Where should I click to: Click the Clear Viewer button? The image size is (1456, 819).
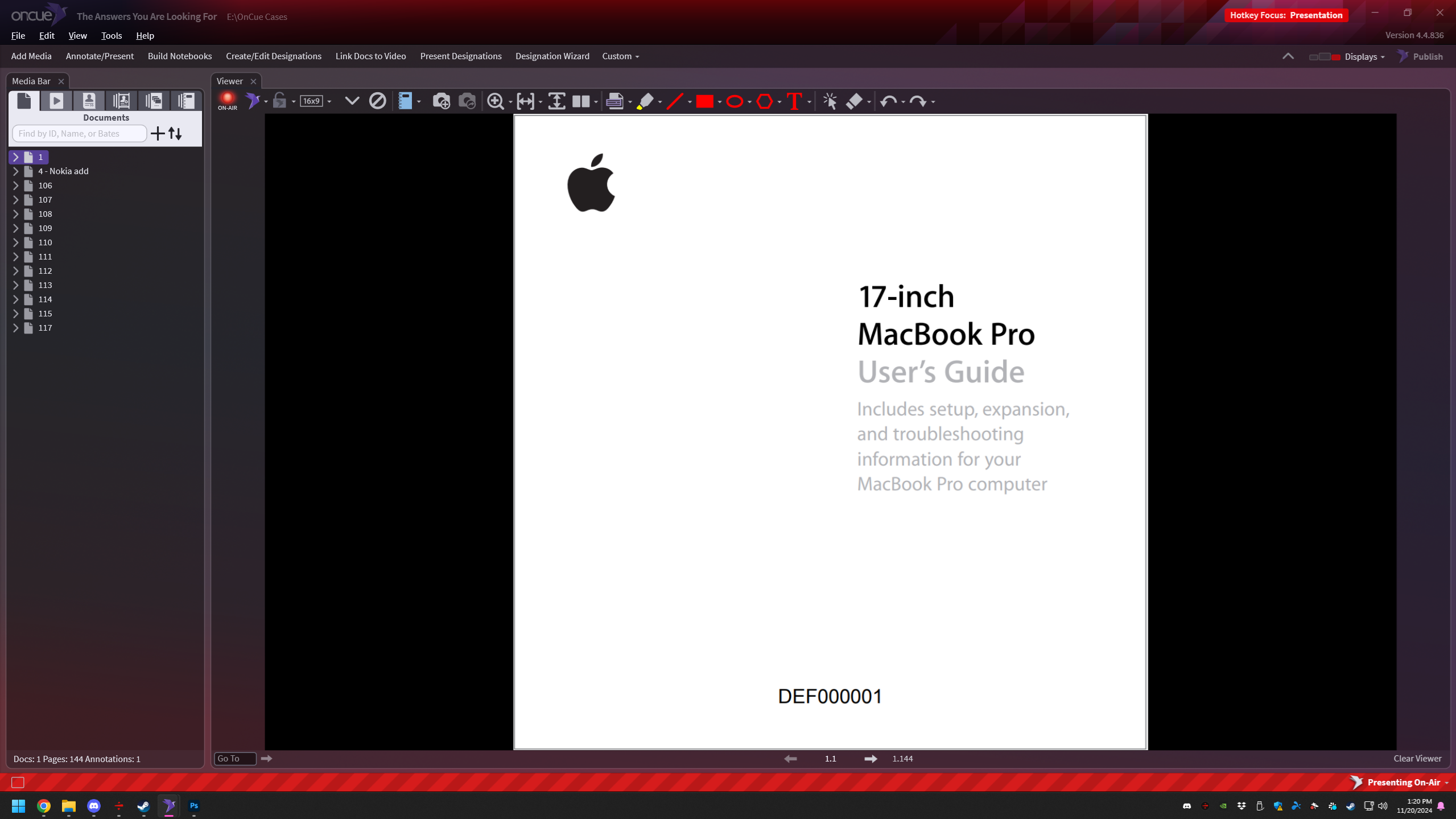click(1417, 758)
